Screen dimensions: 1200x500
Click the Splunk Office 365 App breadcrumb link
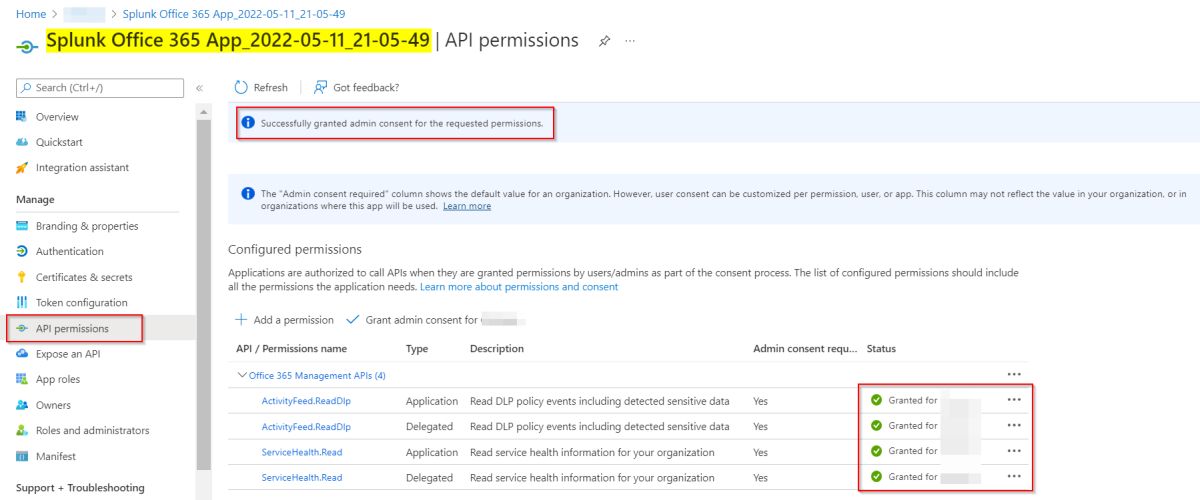tap(235, 14)
